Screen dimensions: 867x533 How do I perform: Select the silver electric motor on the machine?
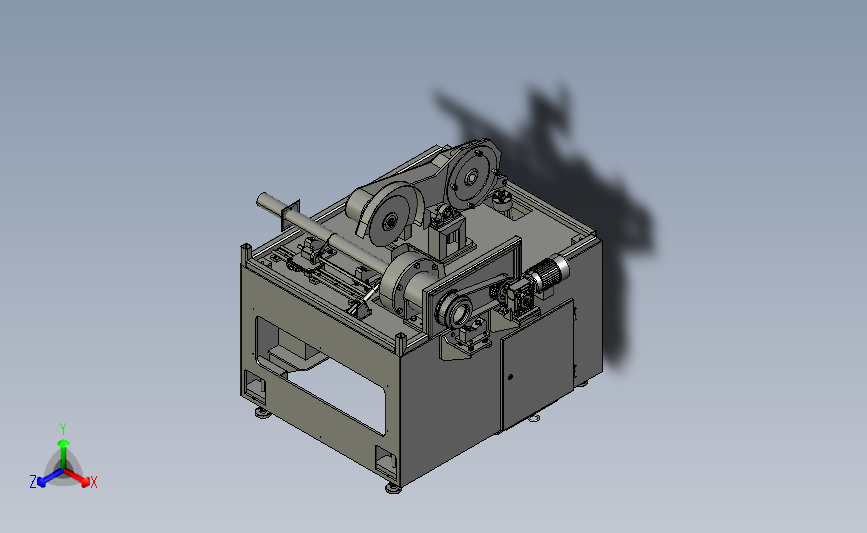tap(549, 272)
